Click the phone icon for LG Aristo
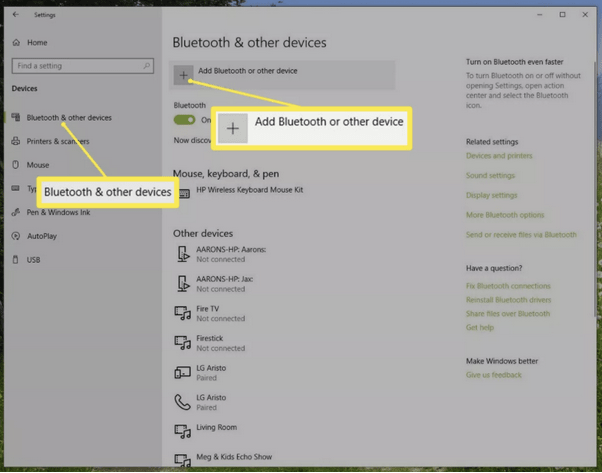Screen dimensions: 602x473 coord(182,402)
